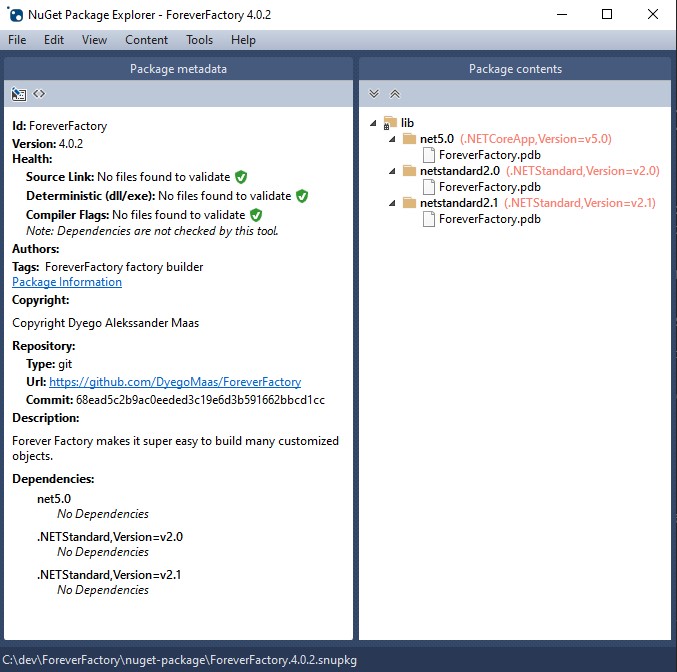The image size is (677, 672).
Task: Select the ForeverFactory.pdb under netstandard2.0
Action: coord(490,187)
